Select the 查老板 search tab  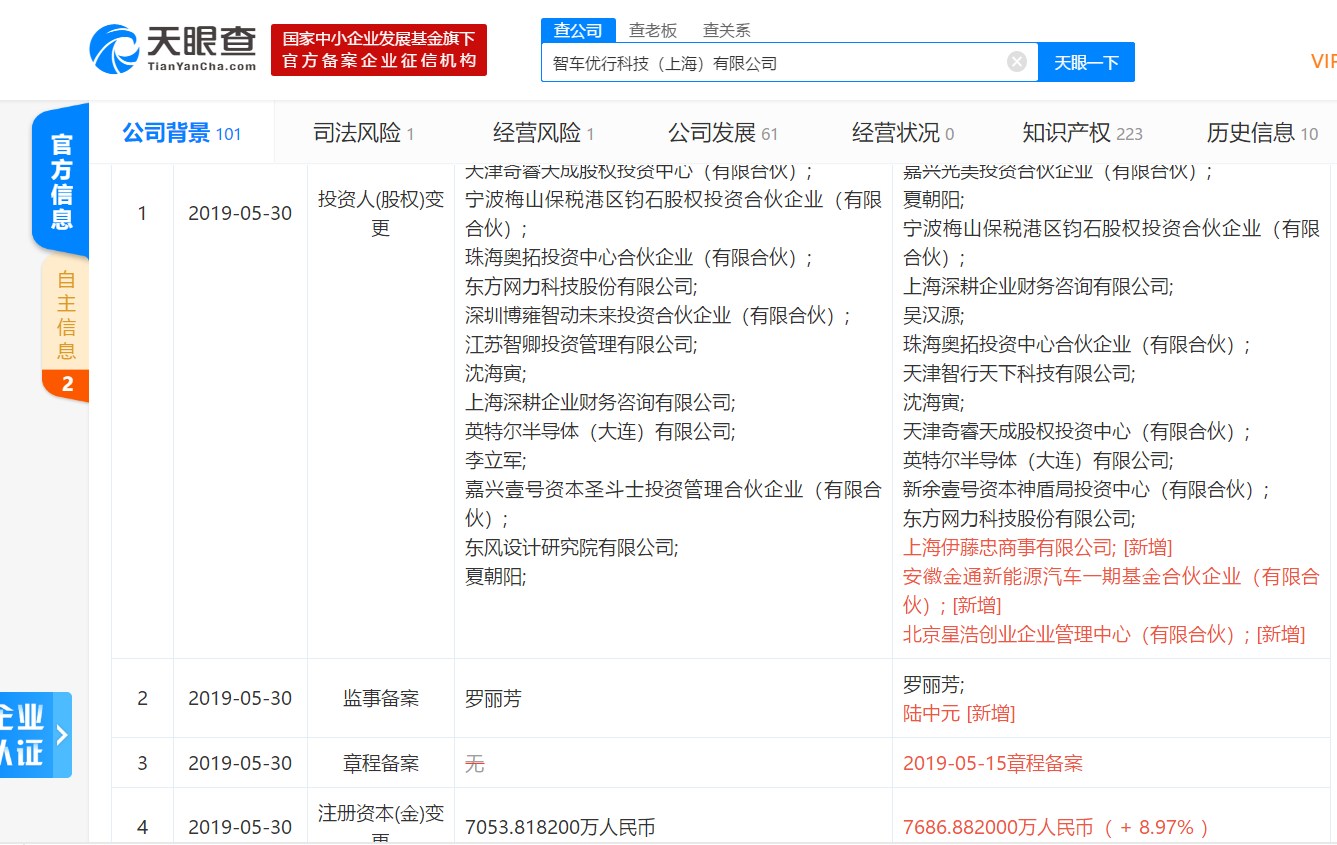pos(652,30)
